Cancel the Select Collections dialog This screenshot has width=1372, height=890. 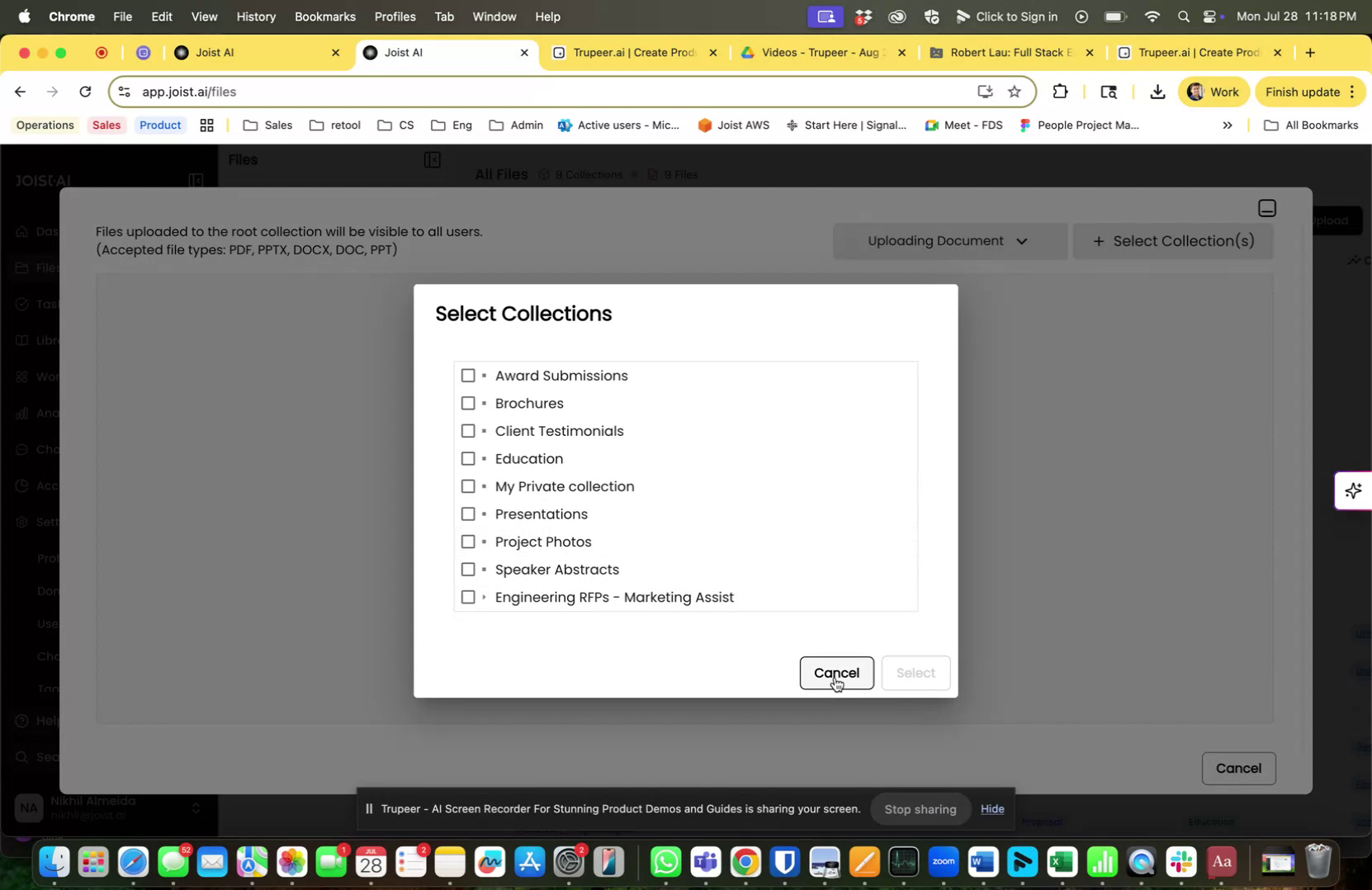835,673
